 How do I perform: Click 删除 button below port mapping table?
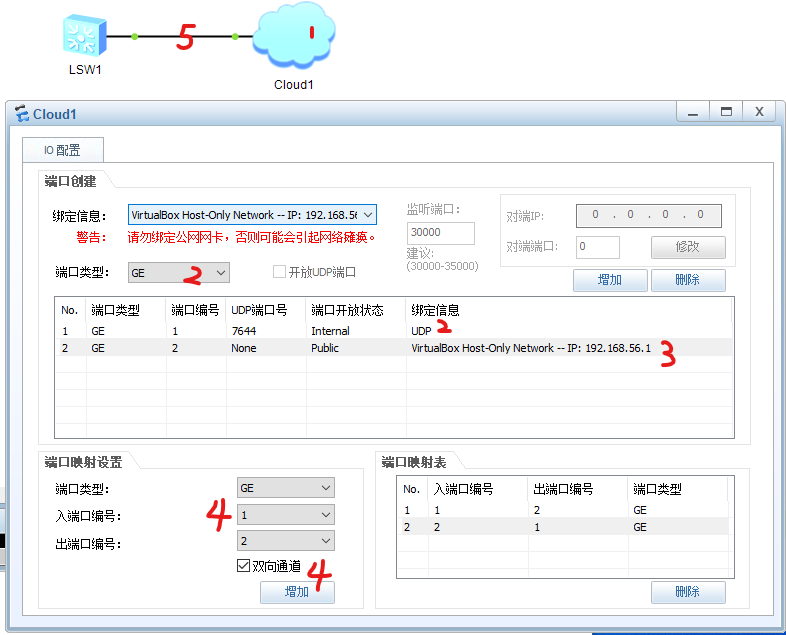point(687,592)
